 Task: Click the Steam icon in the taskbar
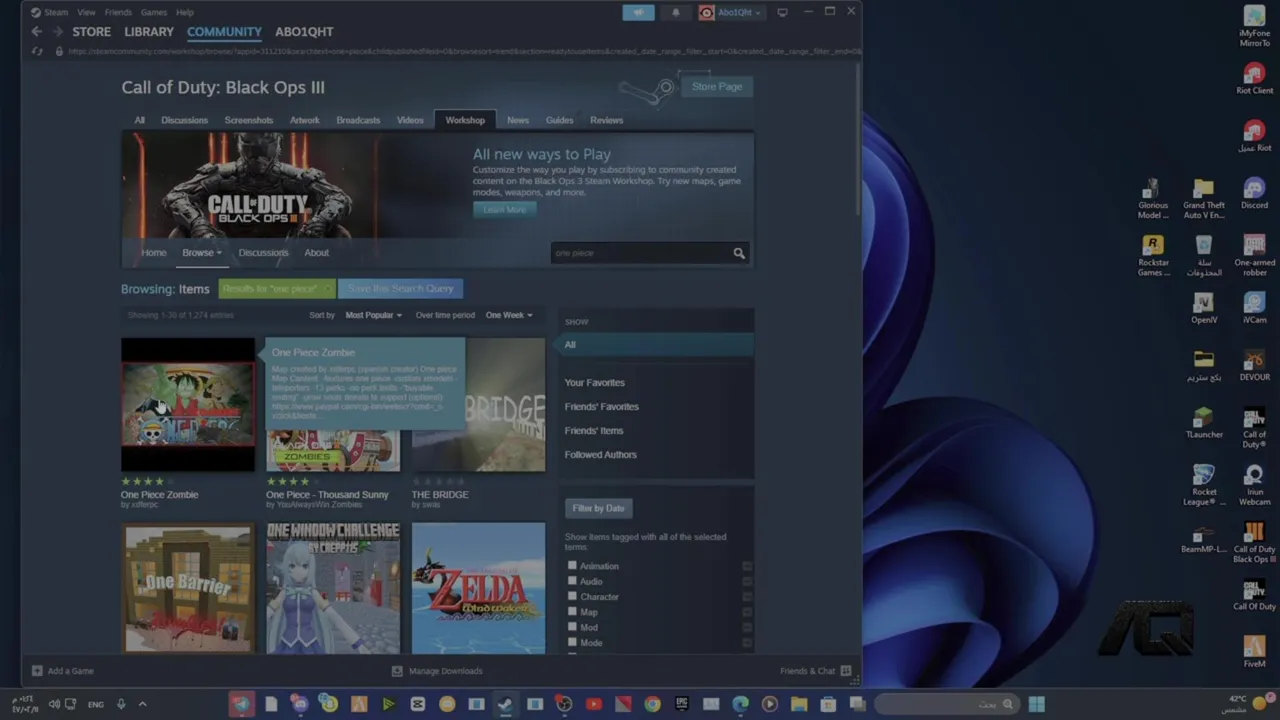(505, 704)
